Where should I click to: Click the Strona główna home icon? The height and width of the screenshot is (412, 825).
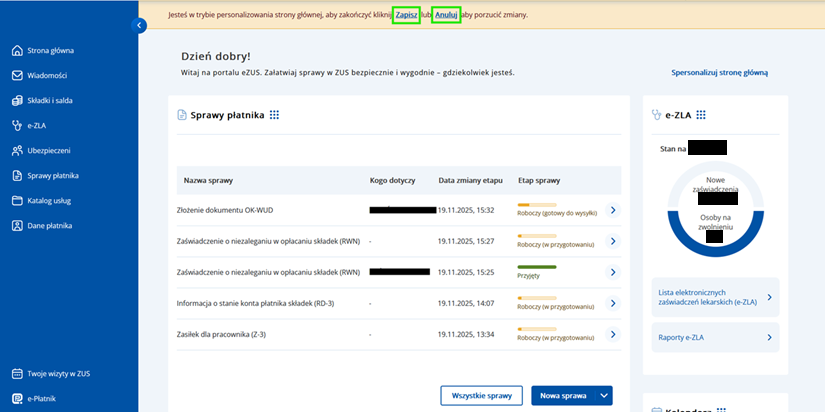click(x=17, y=50)
